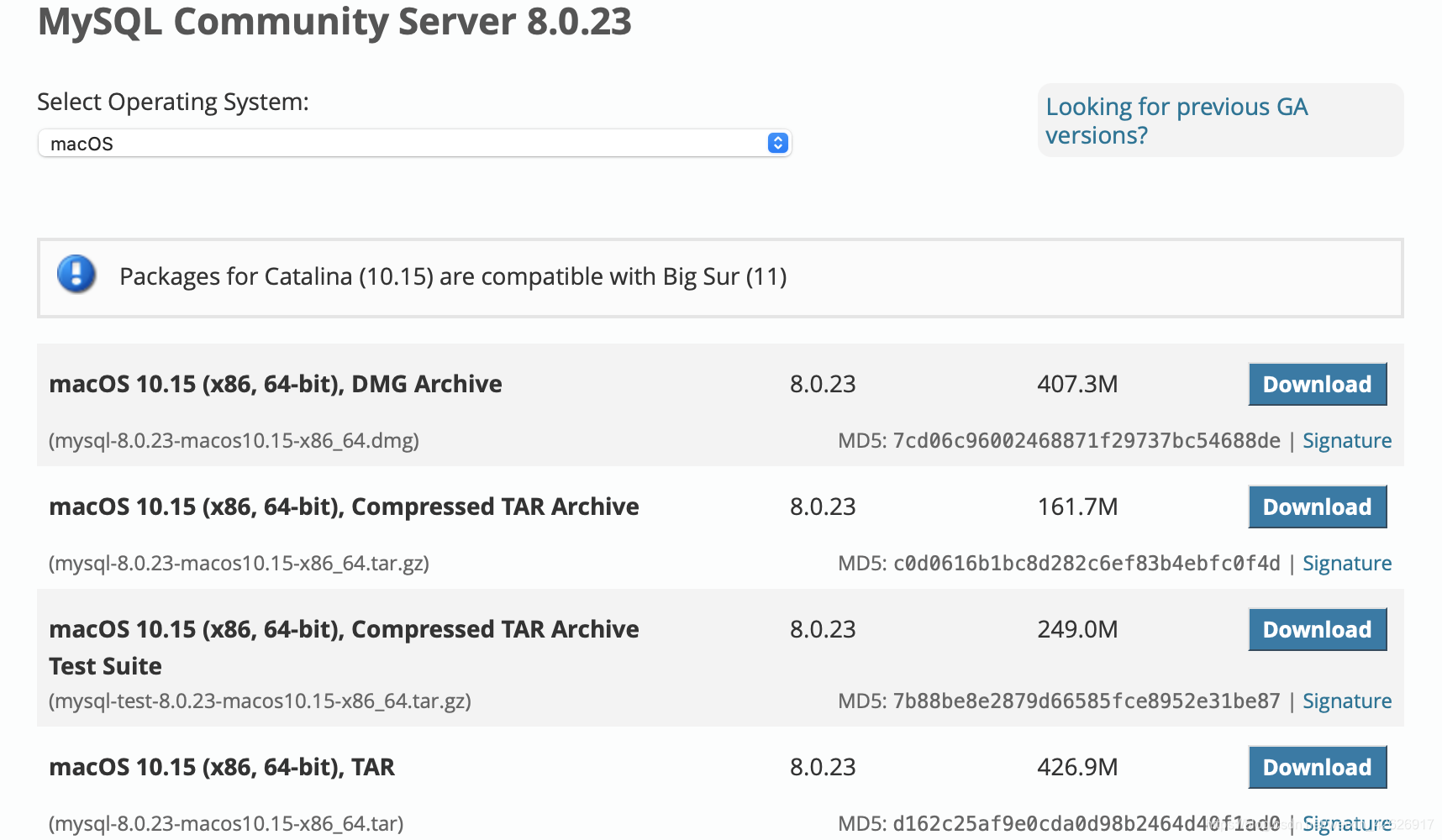Click the 'Test Suite' title text
The height and width of the screenshot is (840, 1442).
click(105, 666)
